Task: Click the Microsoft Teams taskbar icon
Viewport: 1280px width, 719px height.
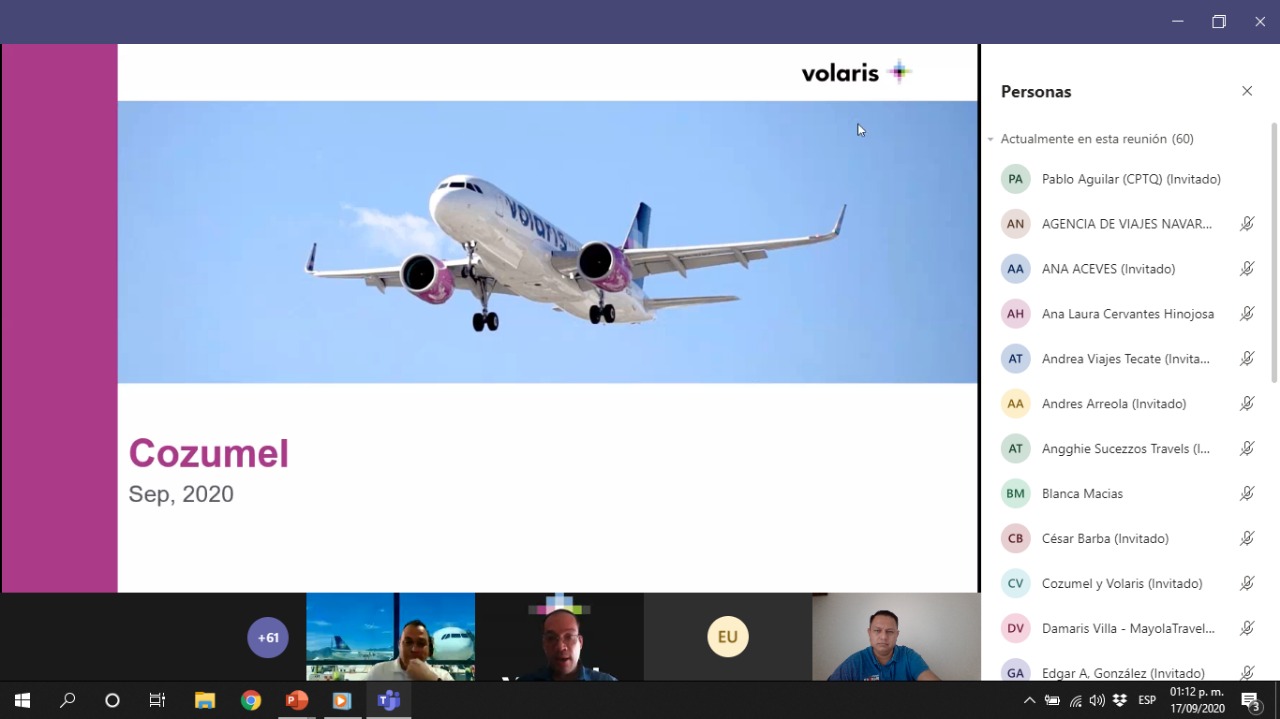Action: pyautogui.click(x=388, y=700)
